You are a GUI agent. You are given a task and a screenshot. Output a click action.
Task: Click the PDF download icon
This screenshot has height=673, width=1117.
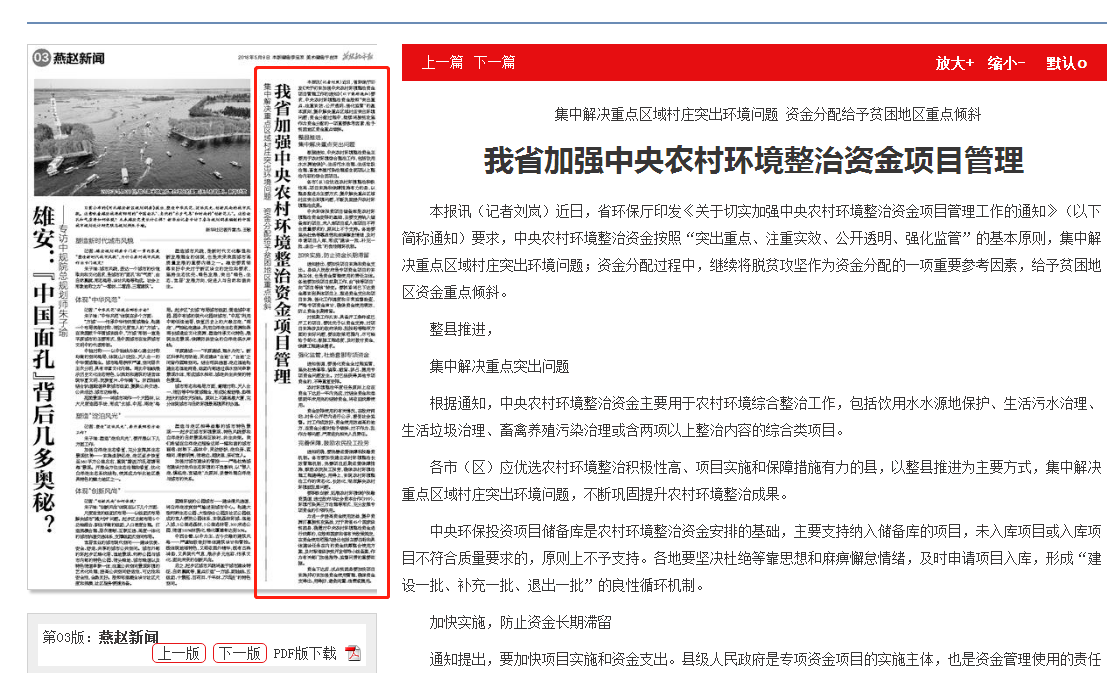[x=352, y=653]
